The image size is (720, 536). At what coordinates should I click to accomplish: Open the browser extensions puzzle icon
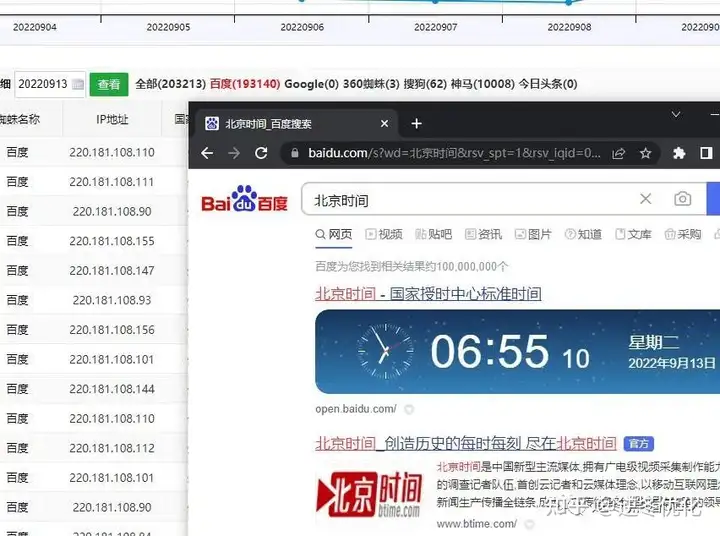pyautogui.click(x=679, y=153)
